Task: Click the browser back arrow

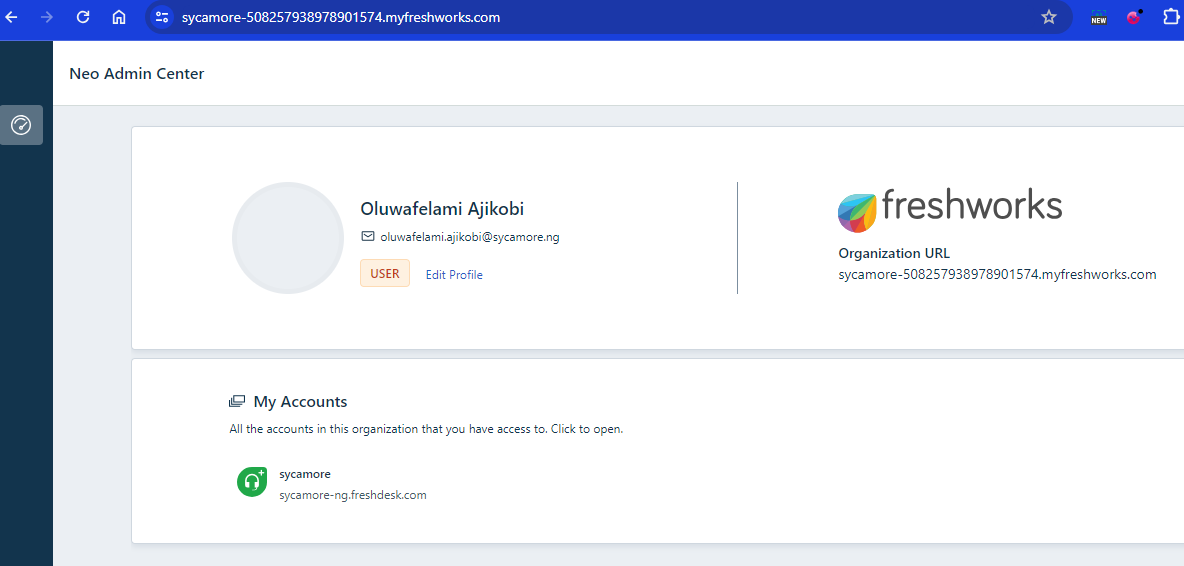Action: pos(11,17)
